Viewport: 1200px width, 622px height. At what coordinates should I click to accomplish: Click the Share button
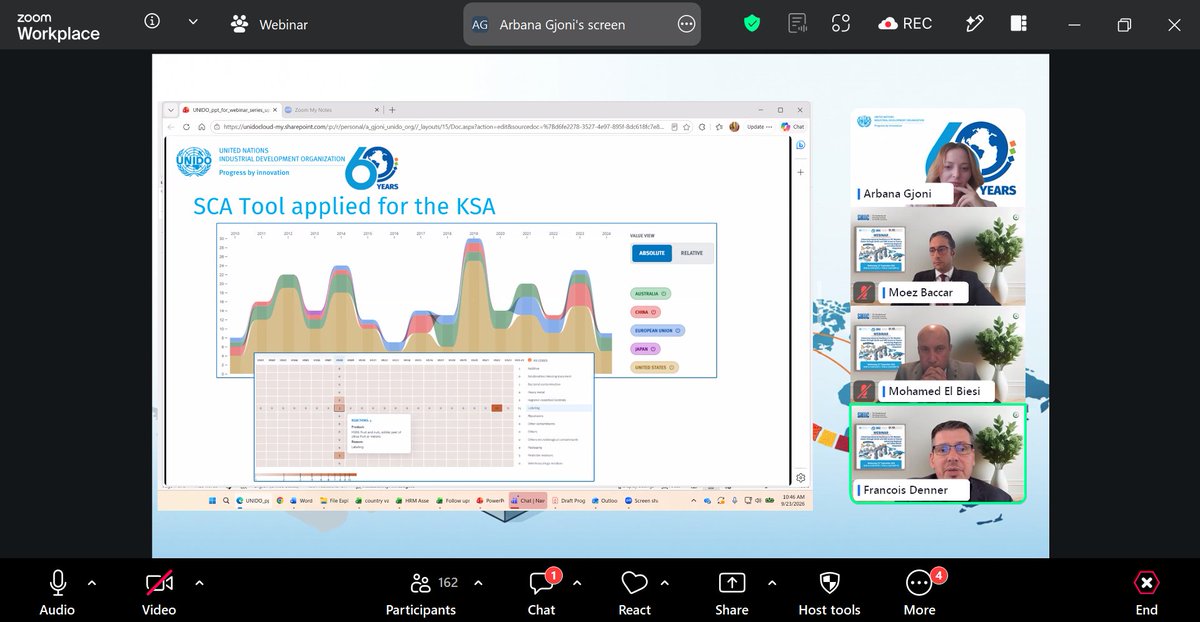coord(732,591)
